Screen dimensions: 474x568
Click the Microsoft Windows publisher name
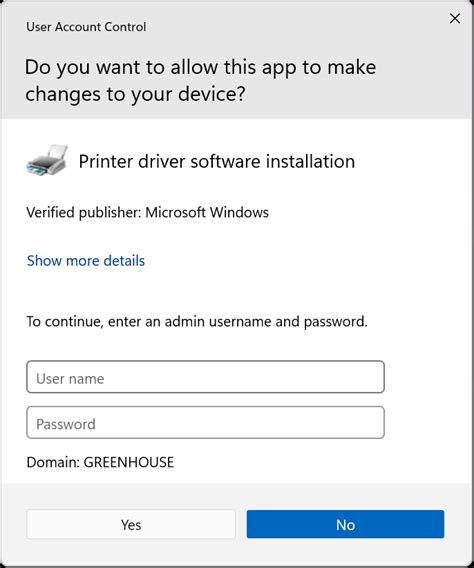207,212
